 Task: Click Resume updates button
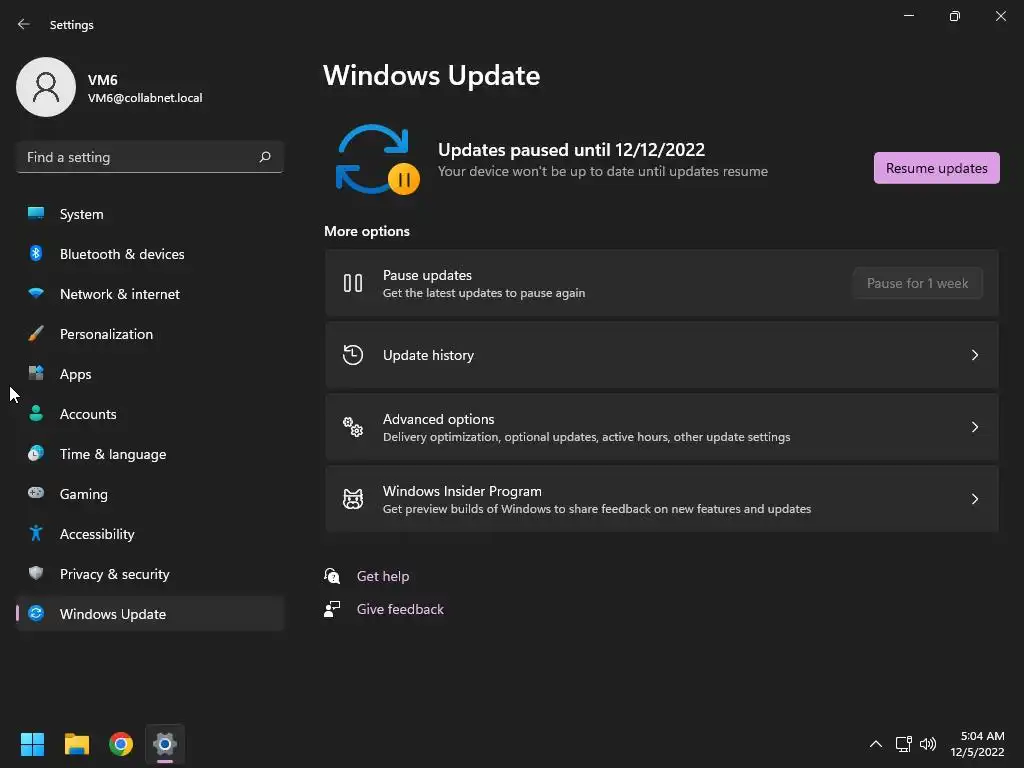pos(936,168)
